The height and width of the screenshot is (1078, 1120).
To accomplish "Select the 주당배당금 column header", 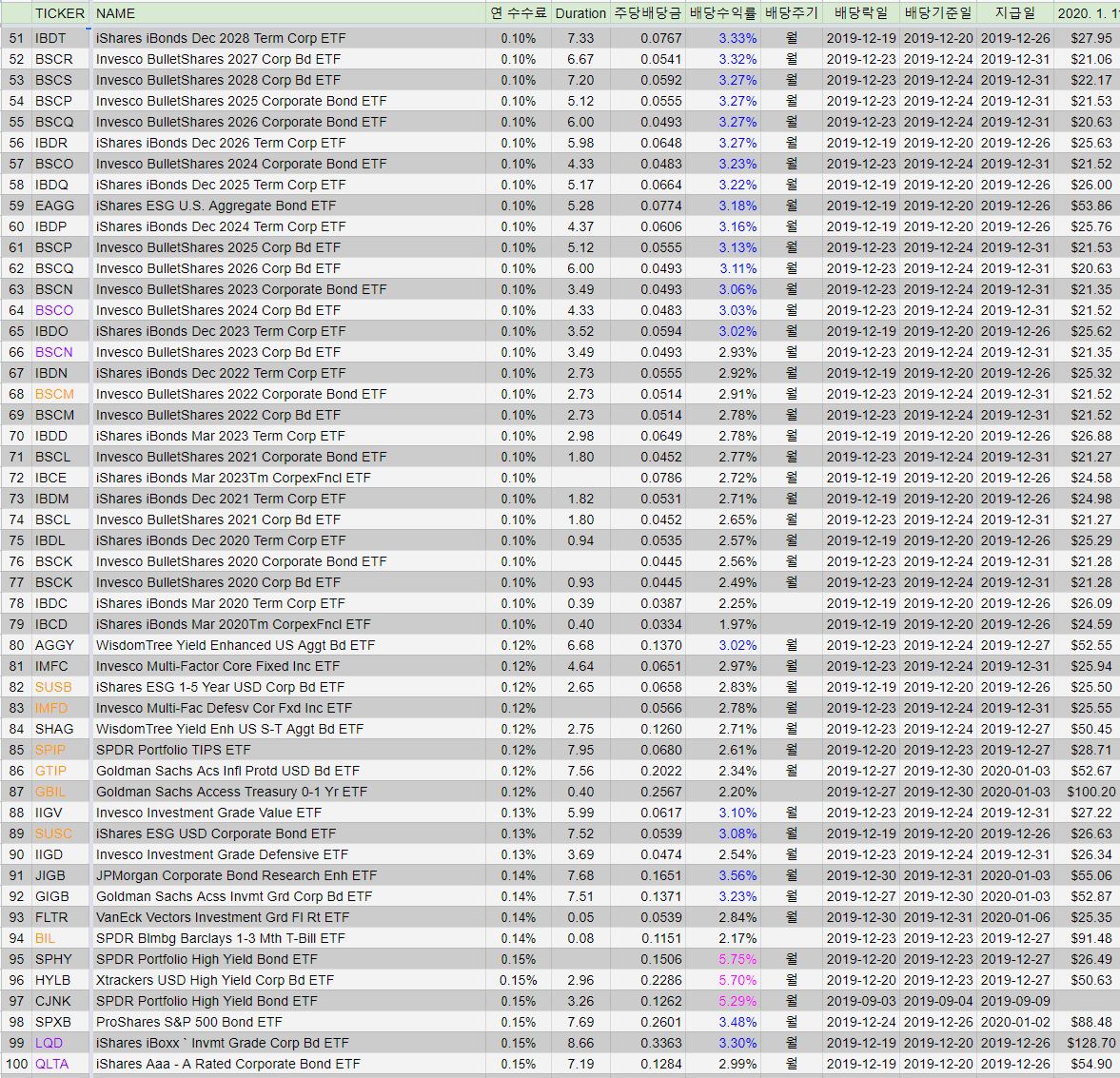I will point(647,13).
